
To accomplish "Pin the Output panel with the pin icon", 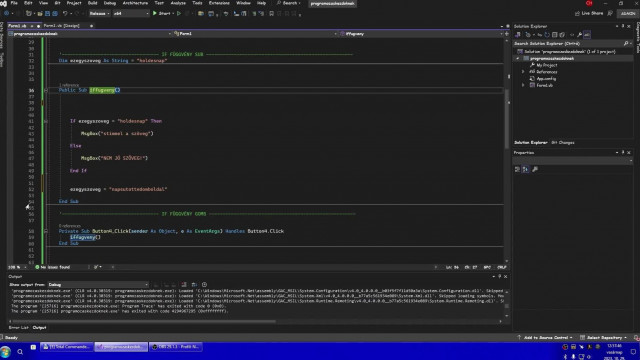I will click(x=500, y=276).
